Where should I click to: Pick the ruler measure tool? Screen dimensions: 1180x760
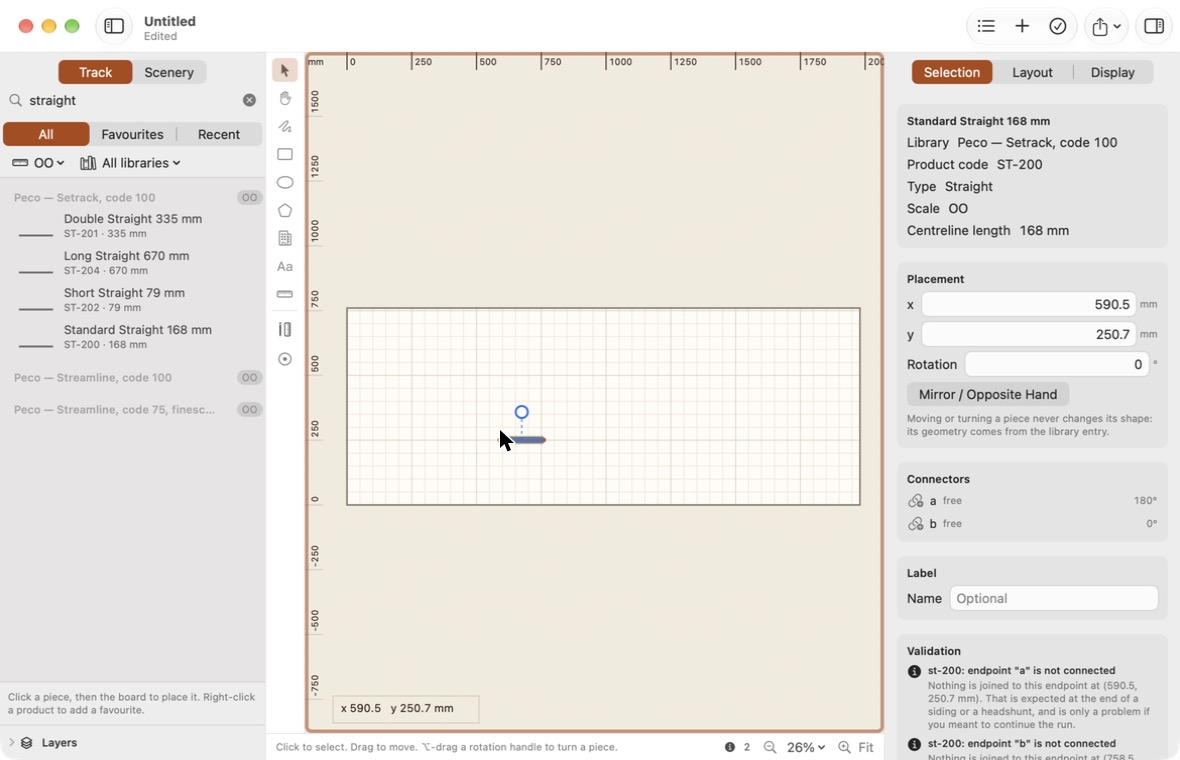point(284,294)
